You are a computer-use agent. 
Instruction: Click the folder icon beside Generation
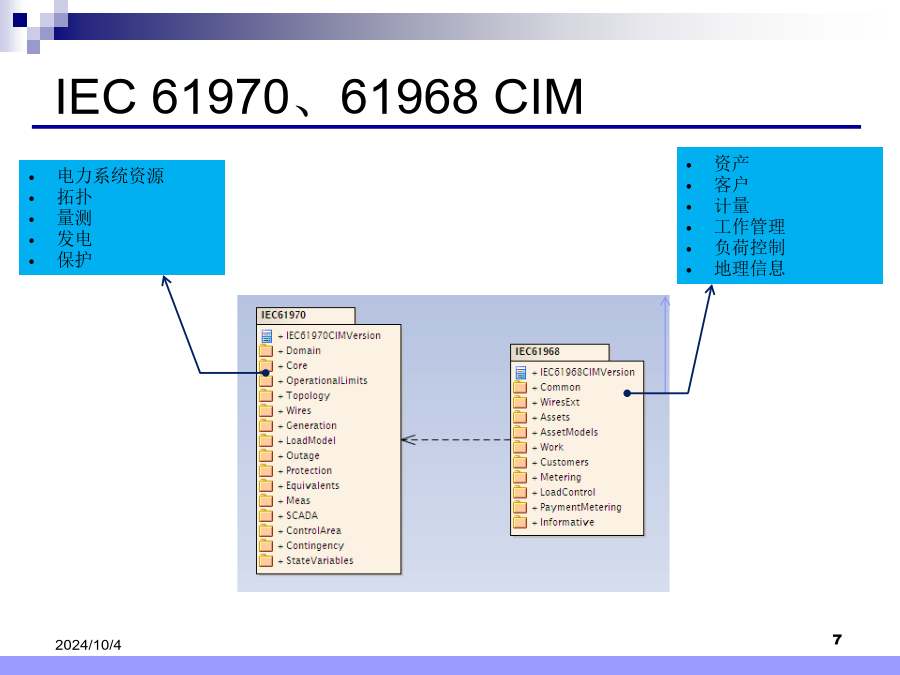pos(266,426)
